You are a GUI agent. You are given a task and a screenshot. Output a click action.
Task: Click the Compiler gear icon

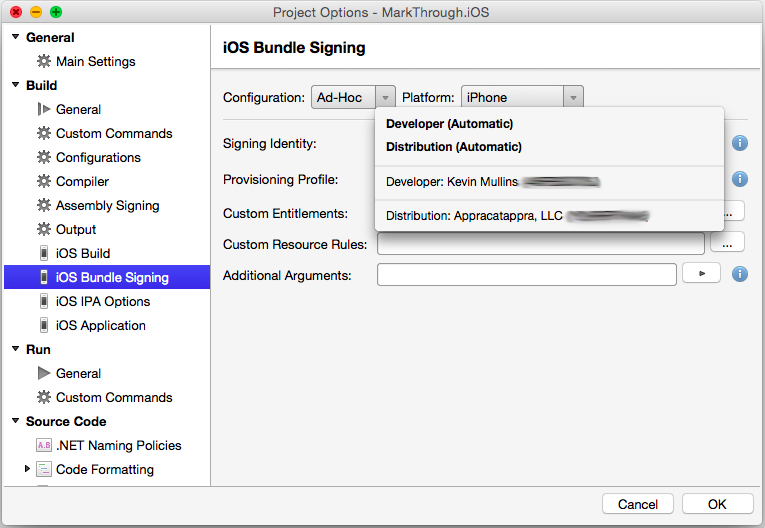(x=43, y=182)
